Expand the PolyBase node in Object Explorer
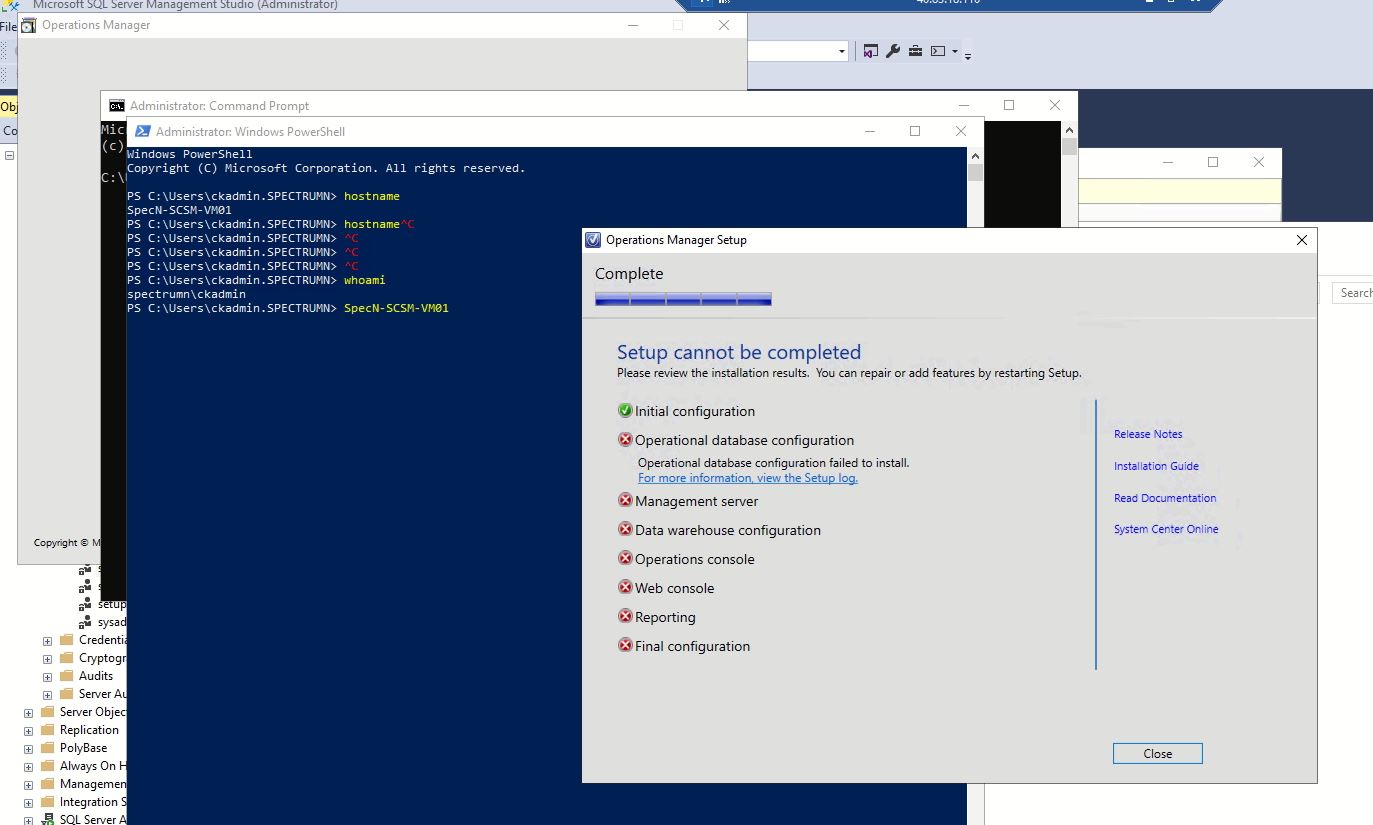1373x825 pixels. tap(28, 747)
